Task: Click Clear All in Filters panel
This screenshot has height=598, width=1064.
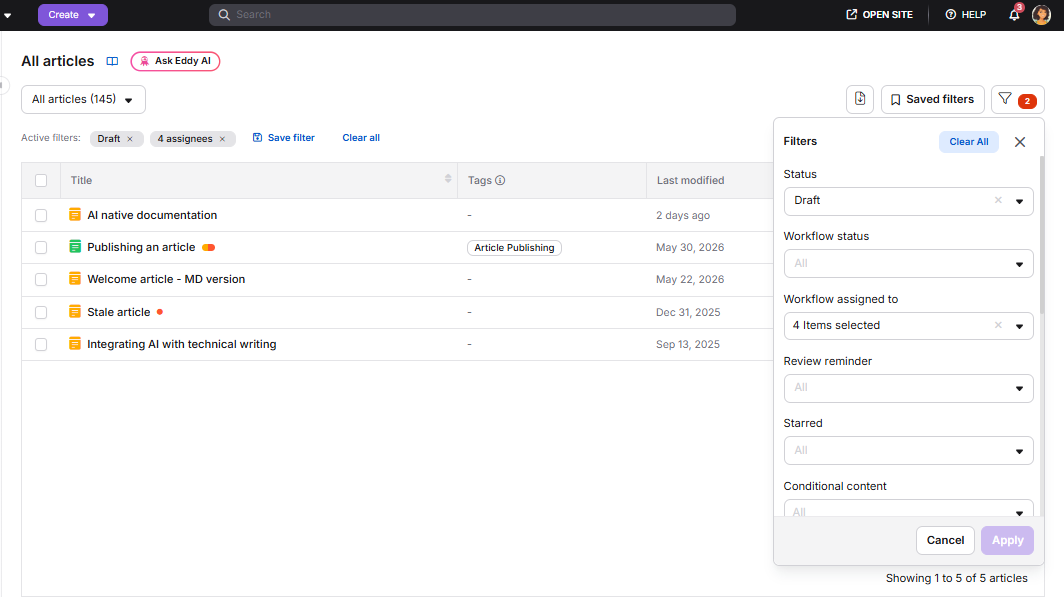Action: pos(968,142)
